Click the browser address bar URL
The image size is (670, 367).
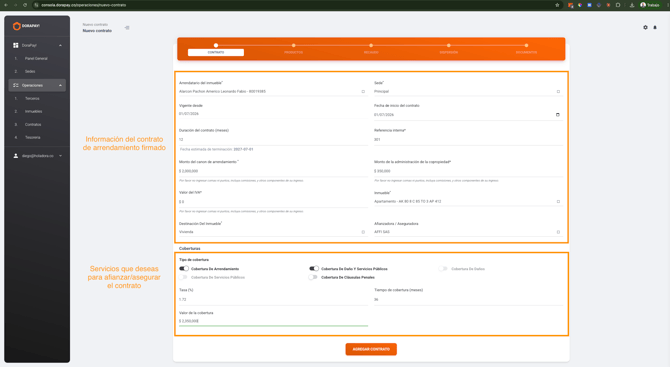pos(83,5)
